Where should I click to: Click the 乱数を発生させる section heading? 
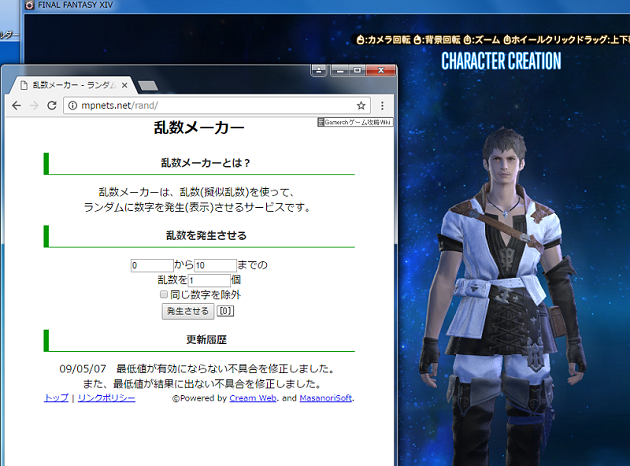click(x=206, y=235)
